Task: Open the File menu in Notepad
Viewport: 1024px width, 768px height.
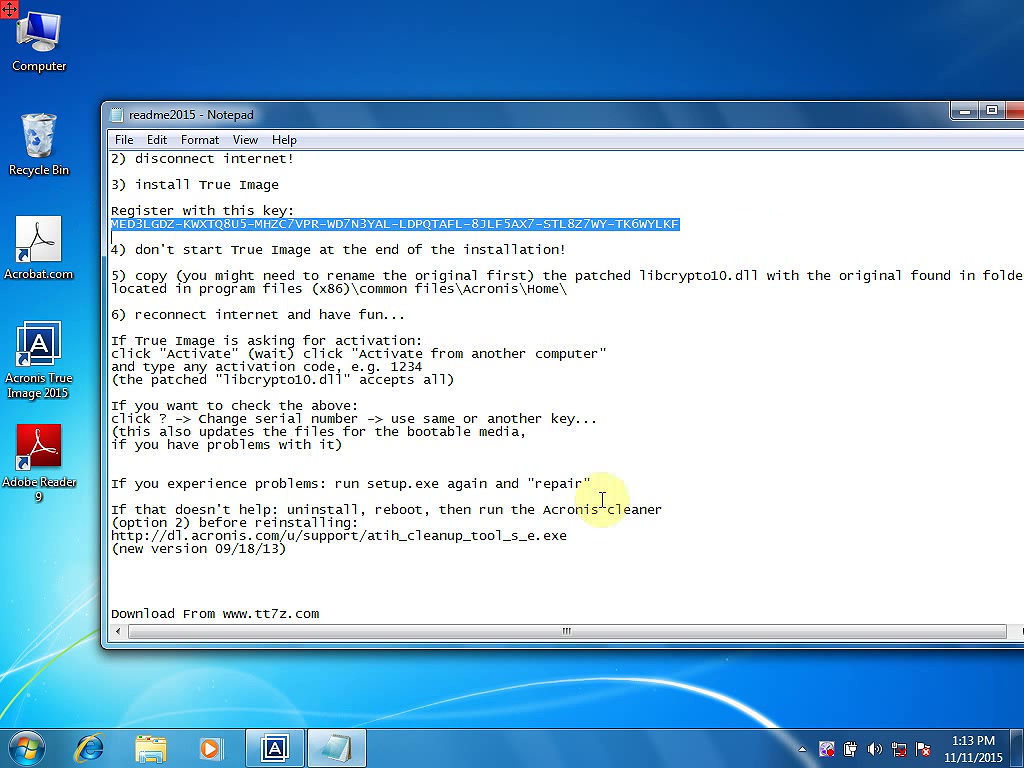Action: click(x=123, y=140)
